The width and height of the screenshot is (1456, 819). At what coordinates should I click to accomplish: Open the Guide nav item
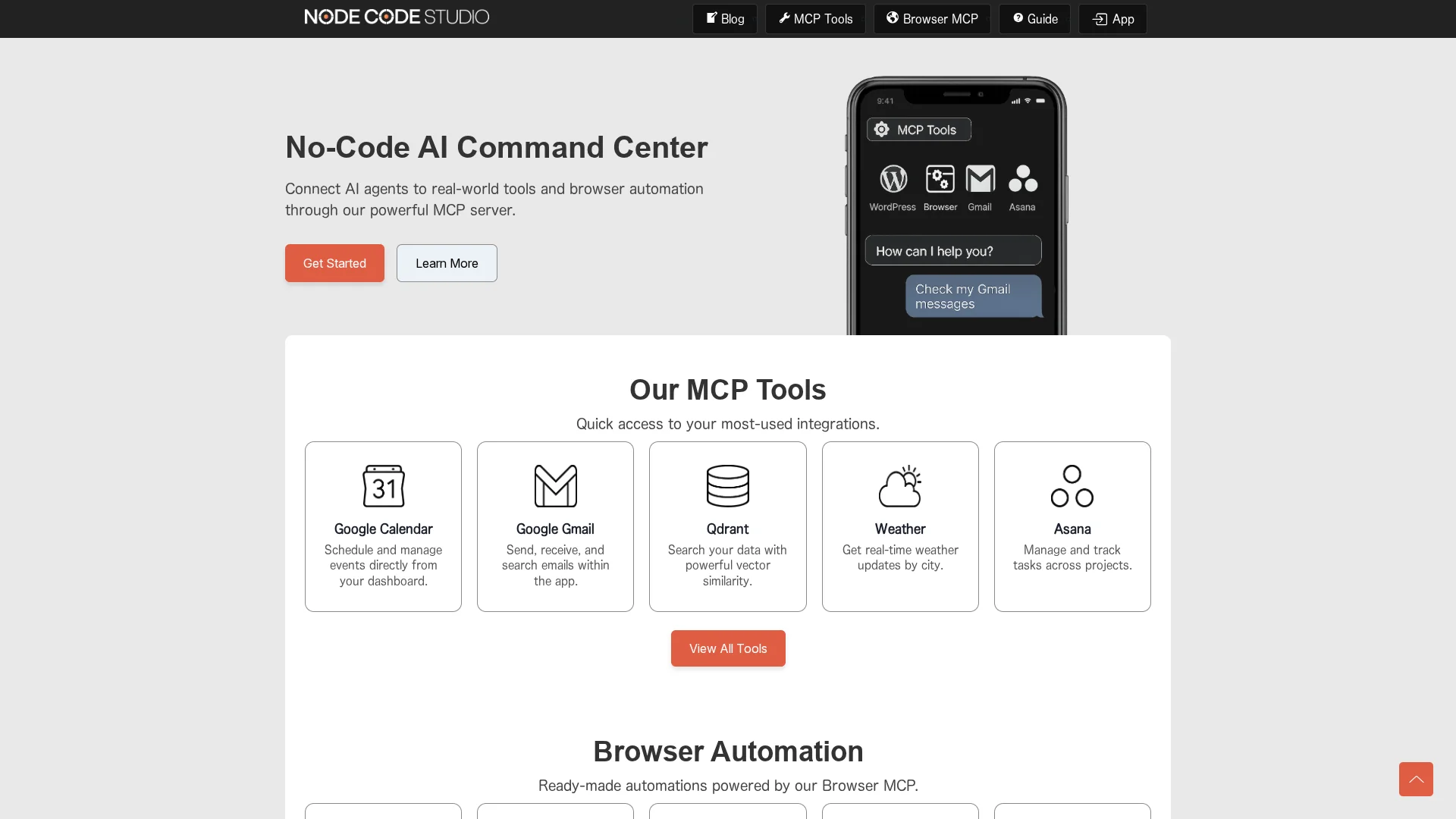[1034, 19]
